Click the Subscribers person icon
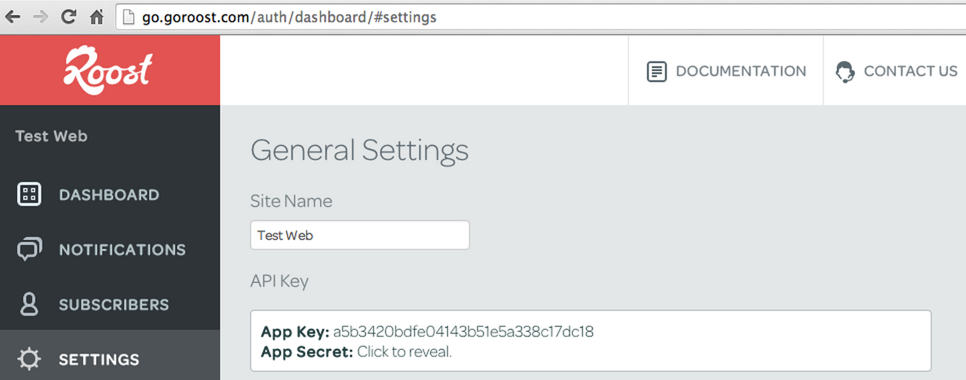966x380 pixels. [29, 304]
